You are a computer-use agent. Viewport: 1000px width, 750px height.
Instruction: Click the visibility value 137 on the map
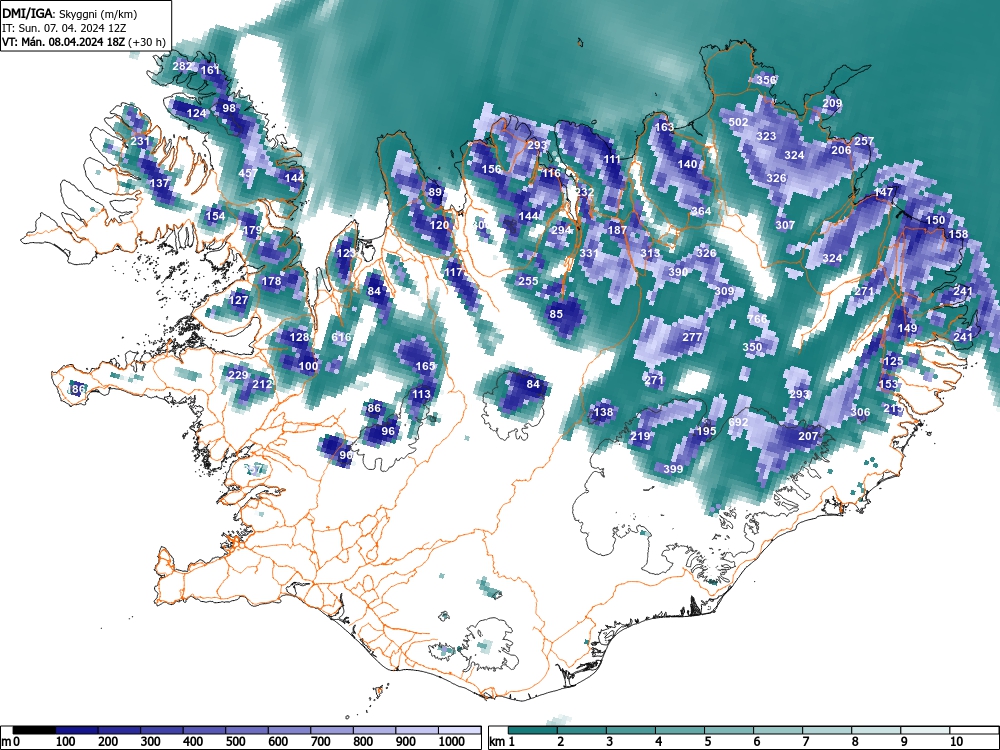(x=159, y=182)
